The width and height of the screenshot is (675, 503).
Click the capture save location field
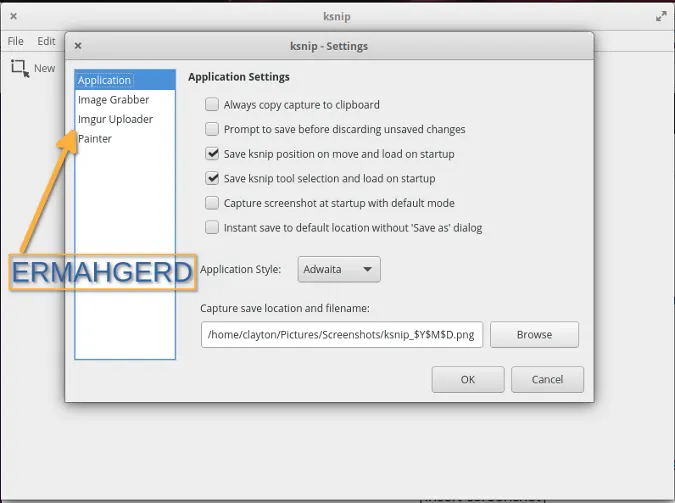[x=342, y=335]
